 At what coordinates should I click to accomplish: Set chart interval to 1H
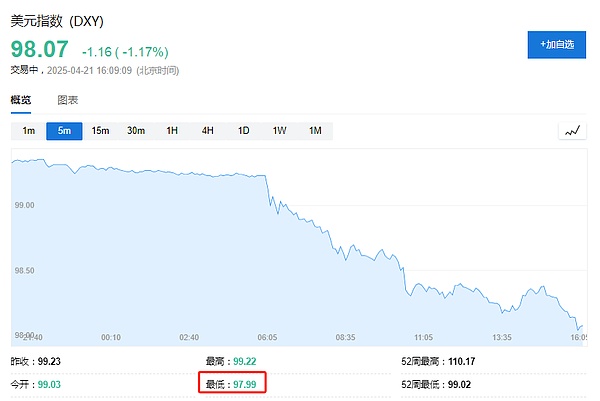click(172, 131)
